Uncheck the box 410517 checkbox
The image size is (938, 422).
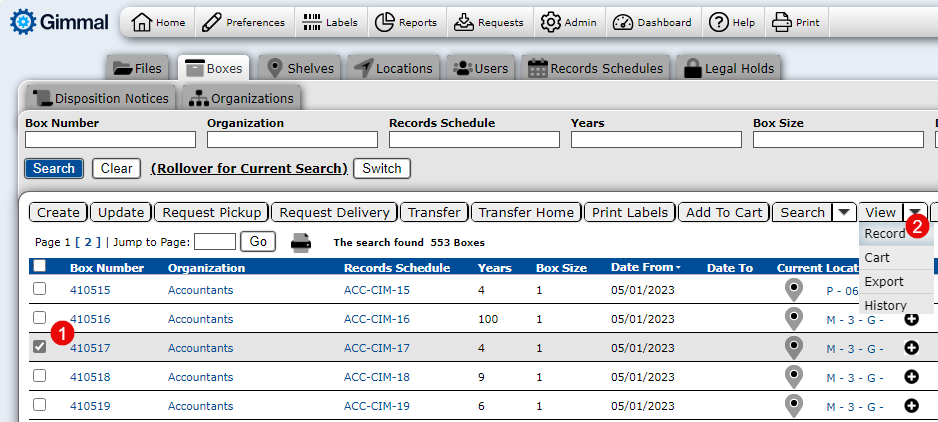click(x=39, y=347)
